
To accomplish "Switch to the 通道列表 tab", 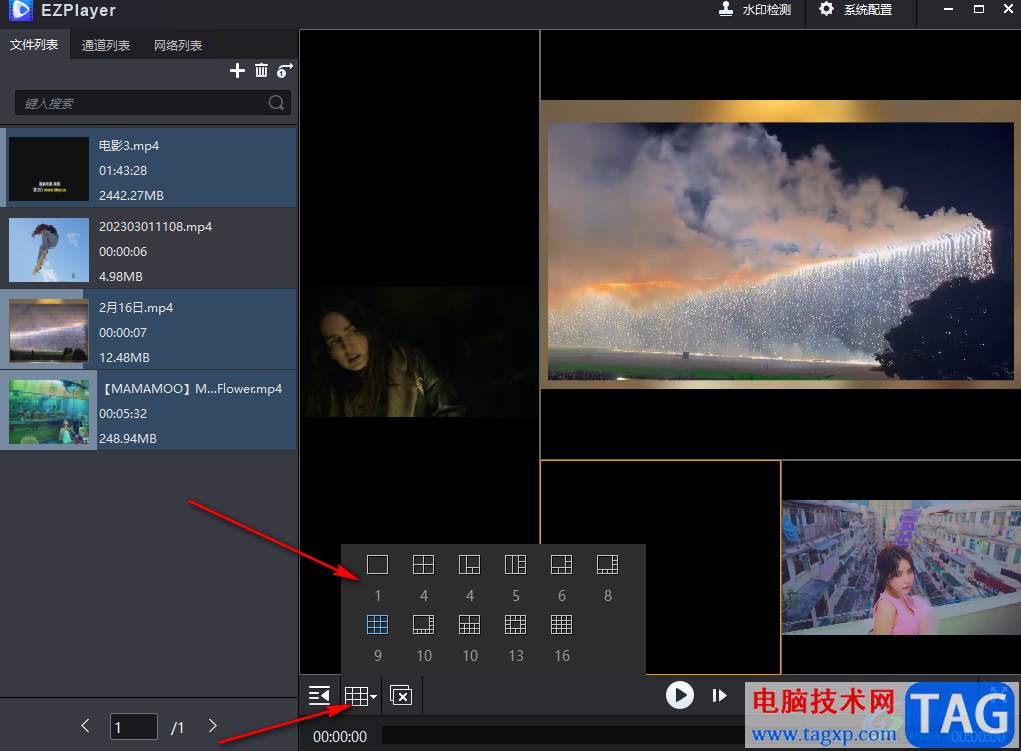I will (106, 46).
